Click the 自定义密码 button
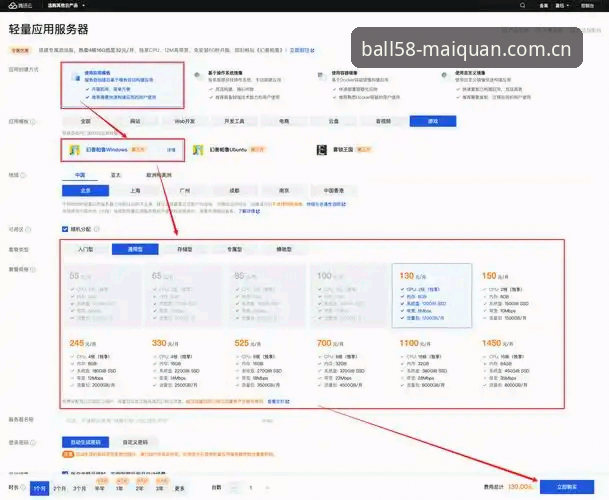Image resolution: width=609 pixels, height=500 pixels. [135, 442]
